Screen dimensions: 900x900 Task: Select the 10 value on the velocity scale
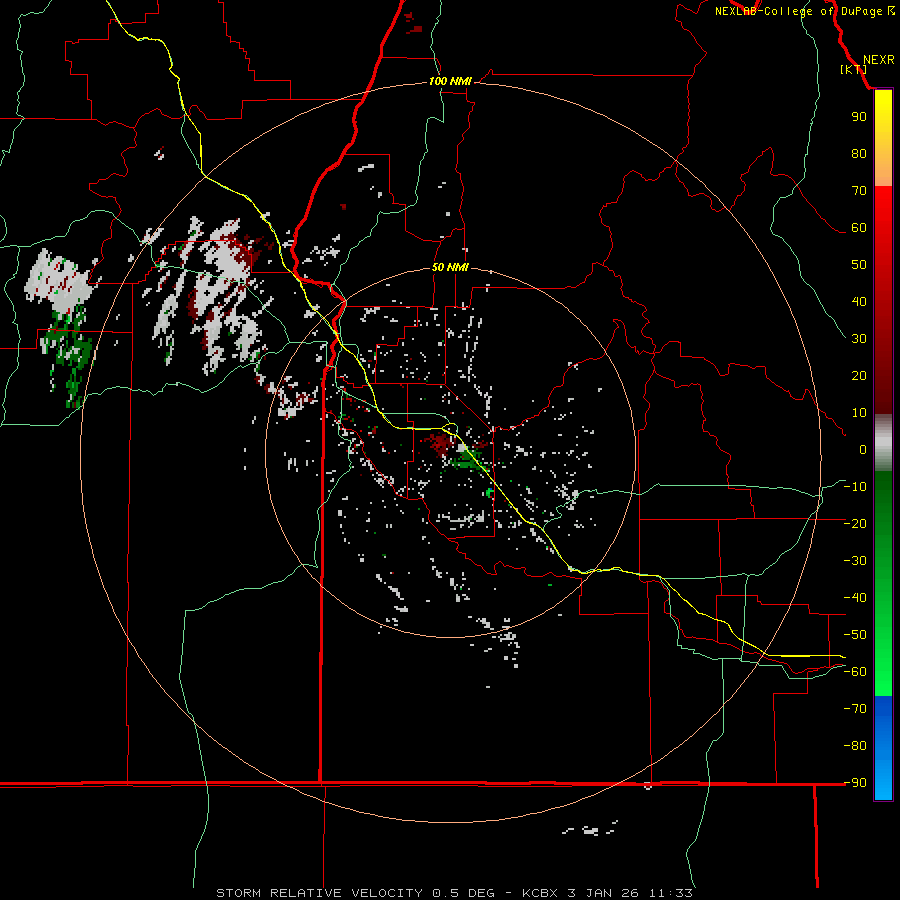coord(859,413)
